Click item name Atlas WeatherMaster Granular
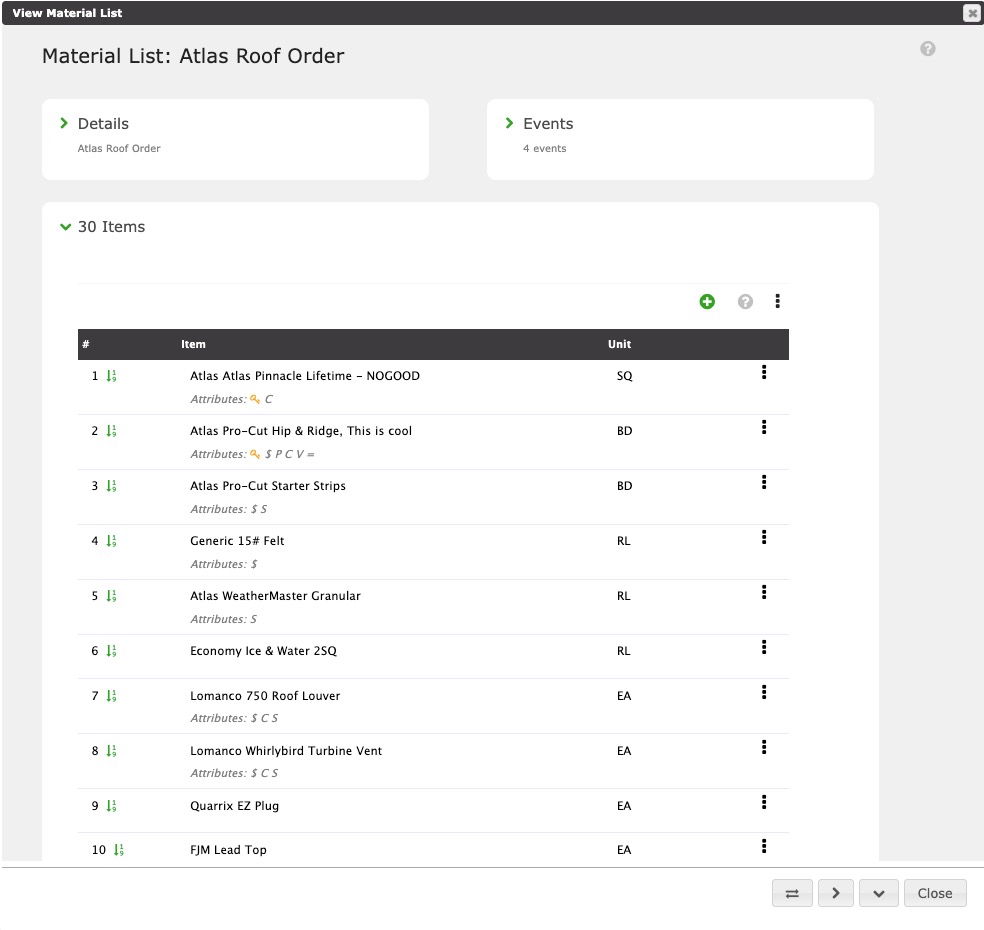Screen dimensions: 984x930 tap(275, 596)
